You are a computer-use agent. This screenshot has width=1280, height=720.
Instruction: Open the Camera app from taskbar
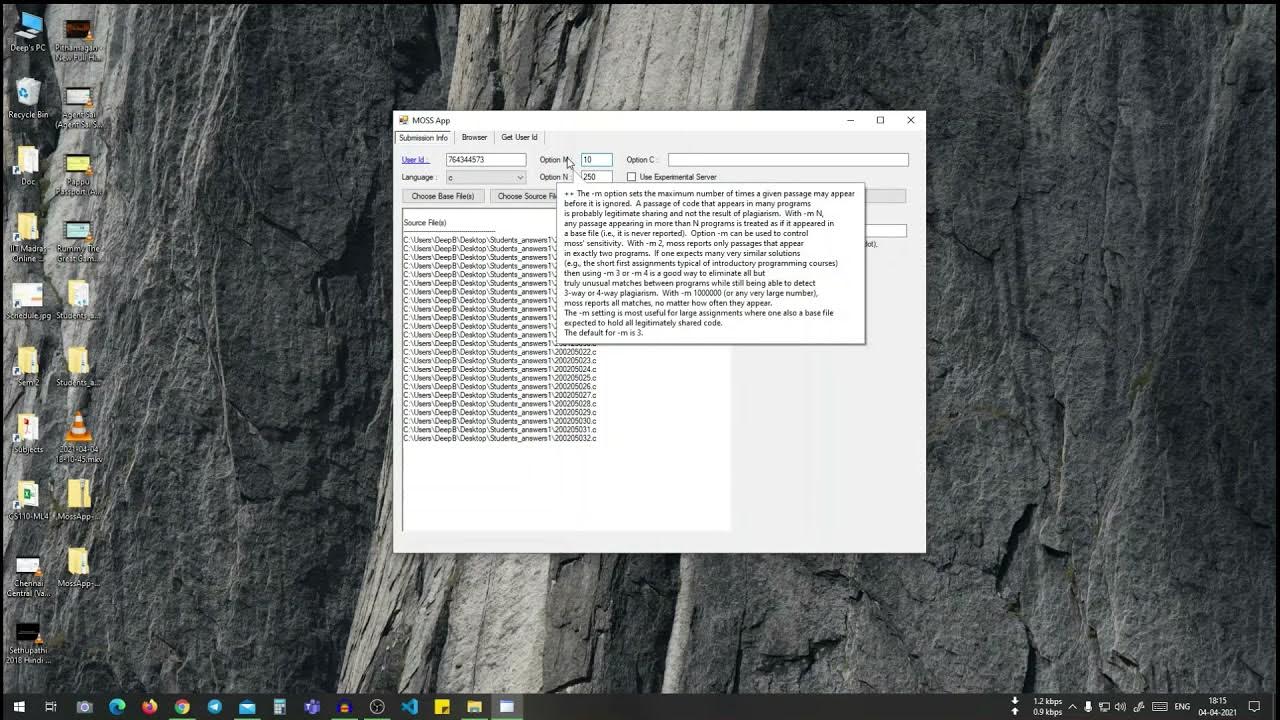tap(84, 707)
